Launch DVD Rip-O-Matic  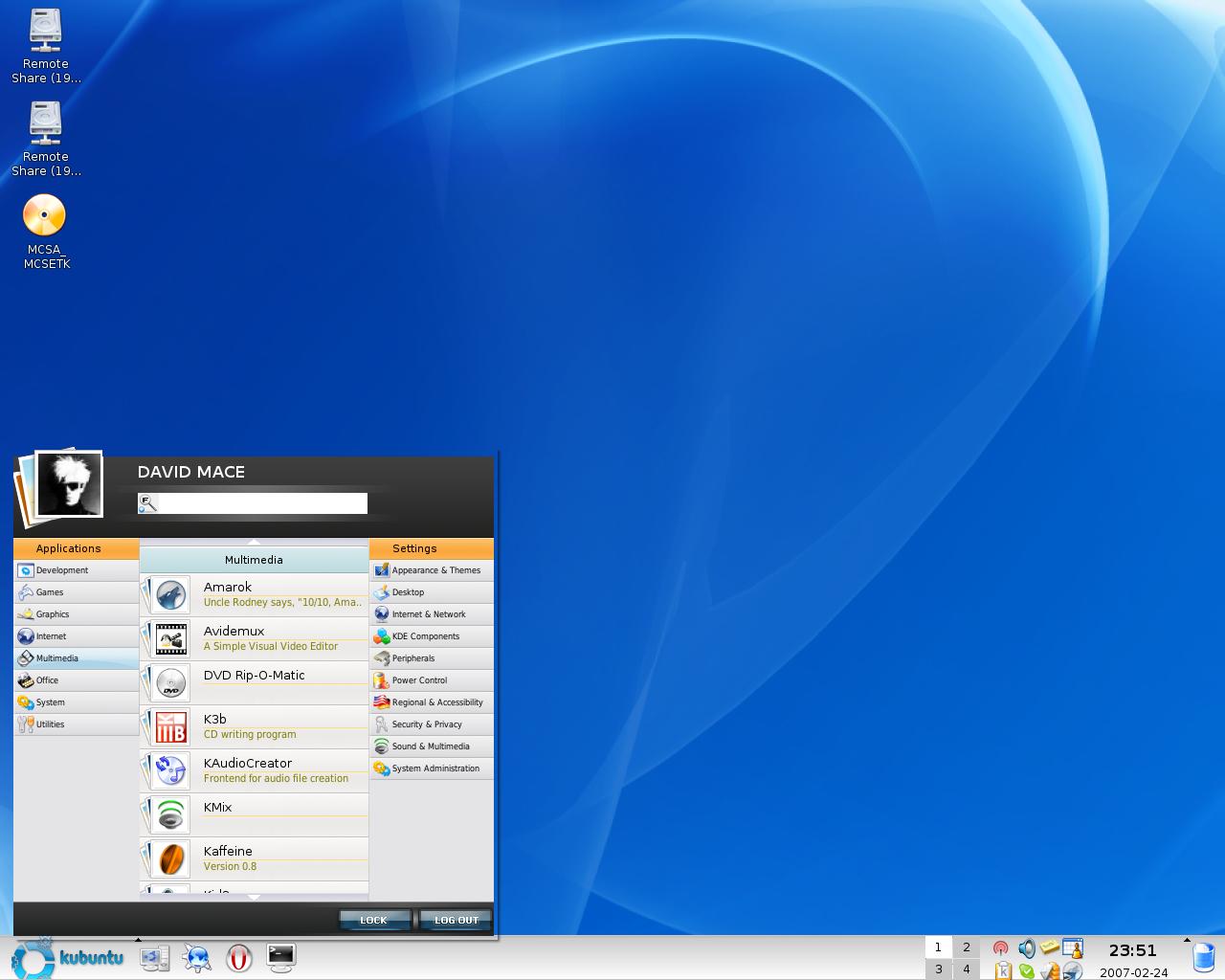tap(254, 682)
